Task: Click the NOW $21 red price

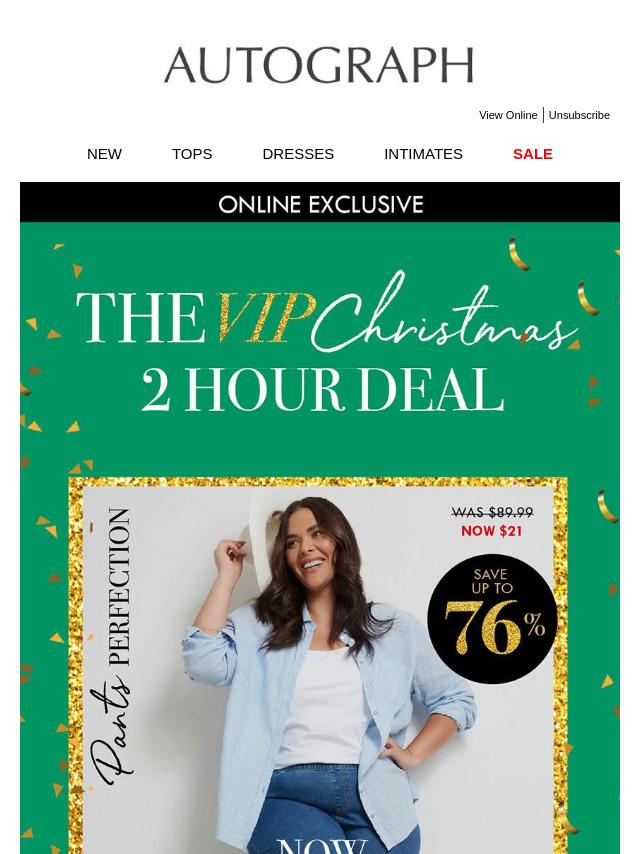Action: coord(491,531)
